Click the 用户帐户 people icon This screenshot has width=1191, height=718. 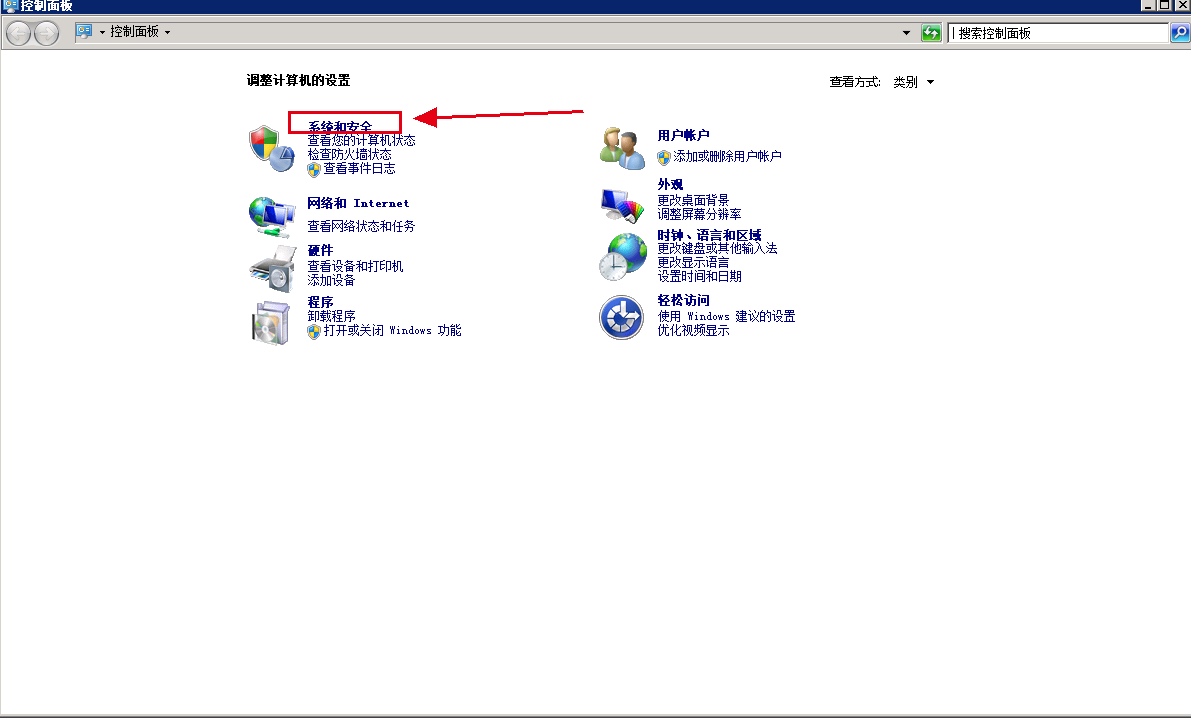621,145
